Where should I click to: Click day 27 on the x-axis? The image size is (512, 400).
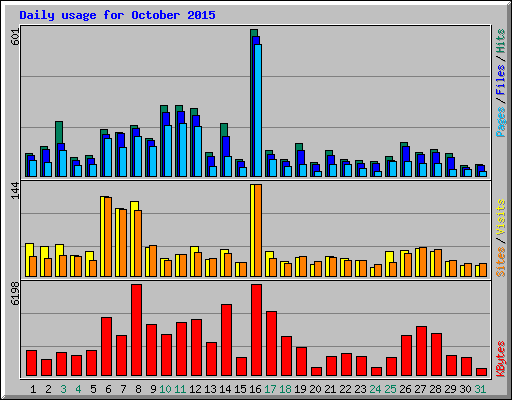pos(420,389)
